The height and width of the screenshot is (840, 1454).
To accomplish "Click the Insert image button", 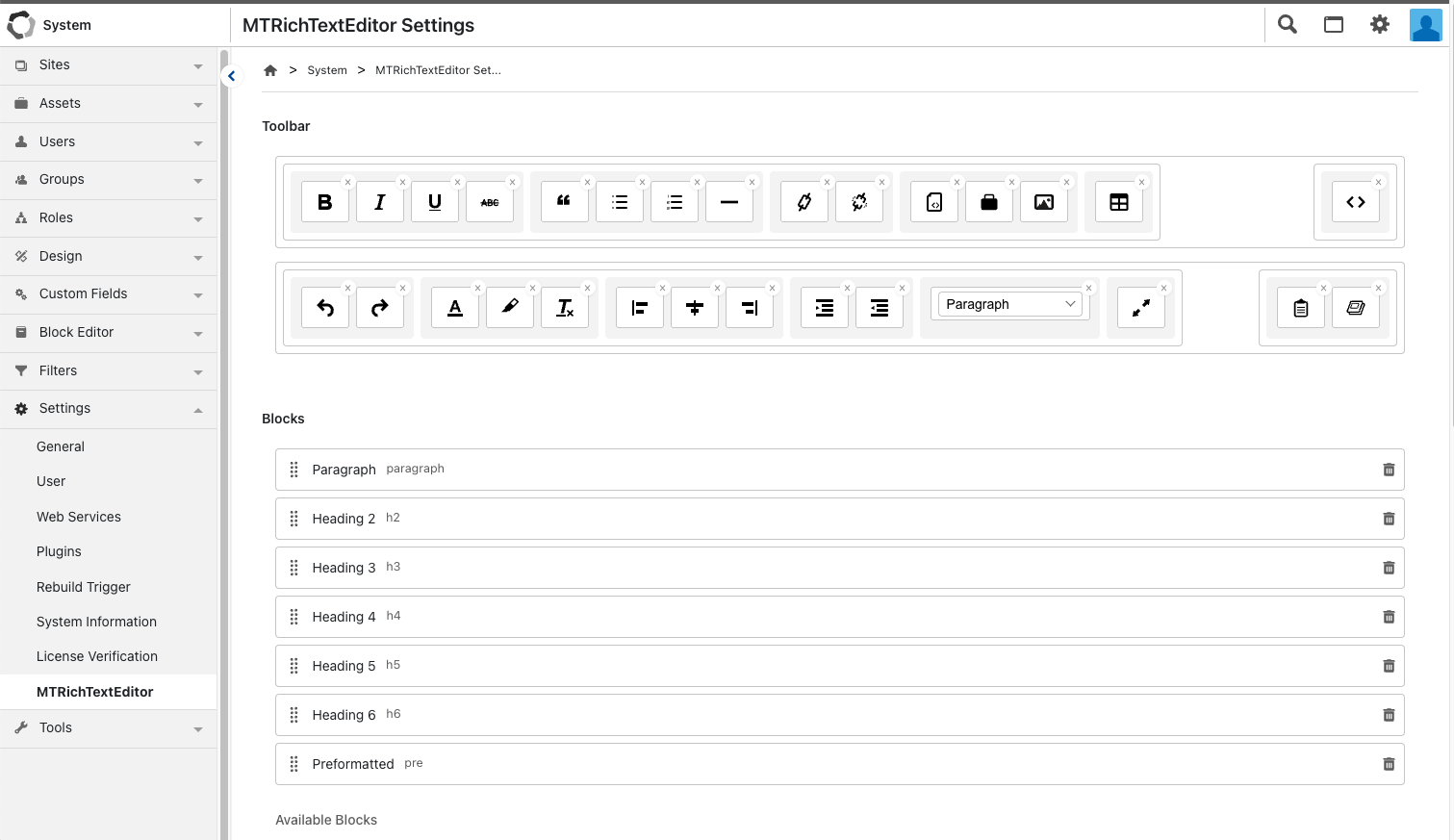I will point(1044,202).
